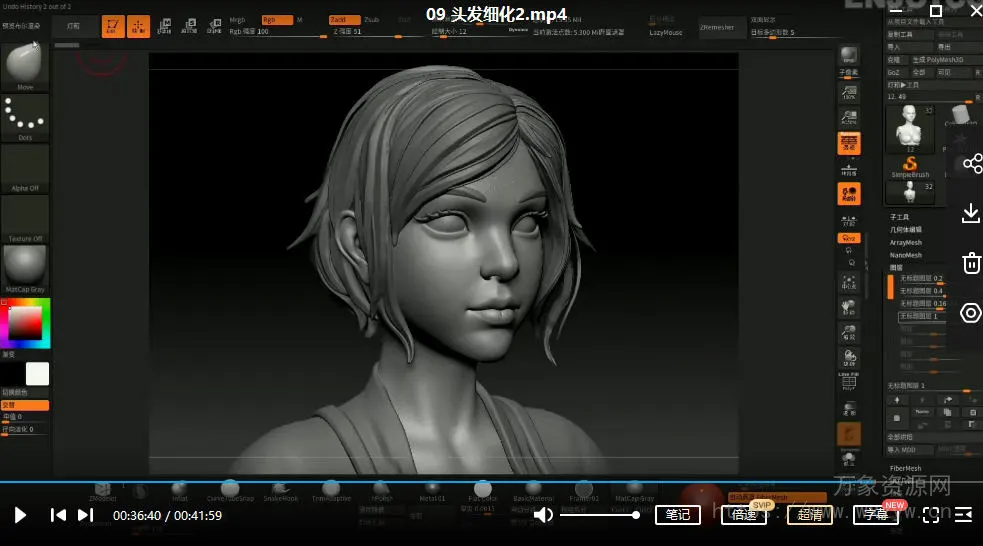Open the 倍速 playback speed menu
This screenshot has width=983, height=546.
tap(743, 515)
